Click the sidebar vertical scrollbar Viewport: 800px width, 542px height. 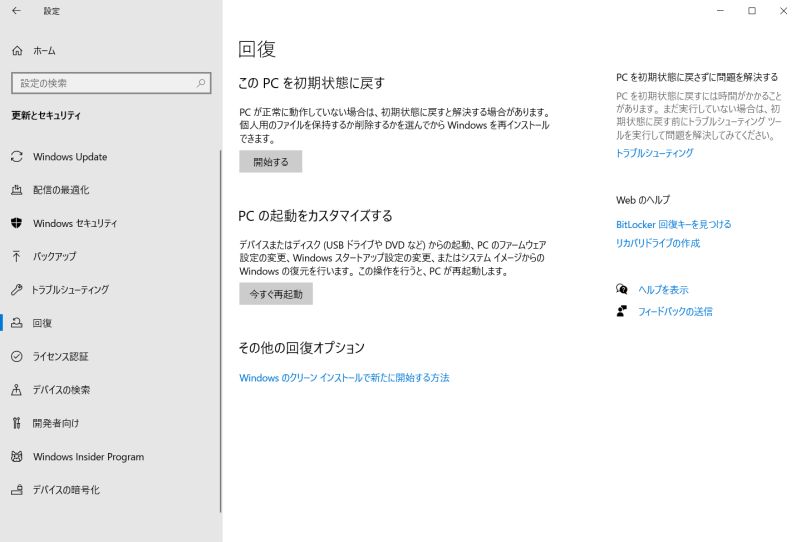coord(220,331)
